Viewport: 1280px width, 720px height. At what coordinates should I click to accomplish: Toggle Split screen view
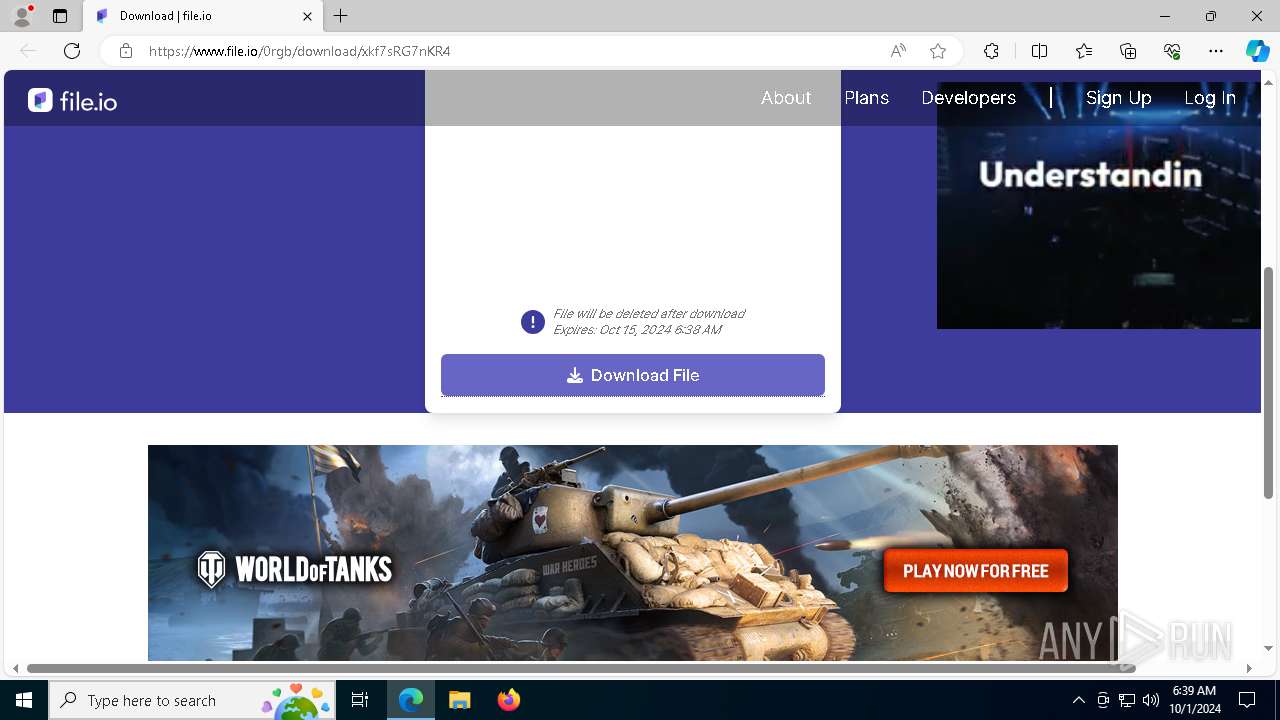[1039, 51]
